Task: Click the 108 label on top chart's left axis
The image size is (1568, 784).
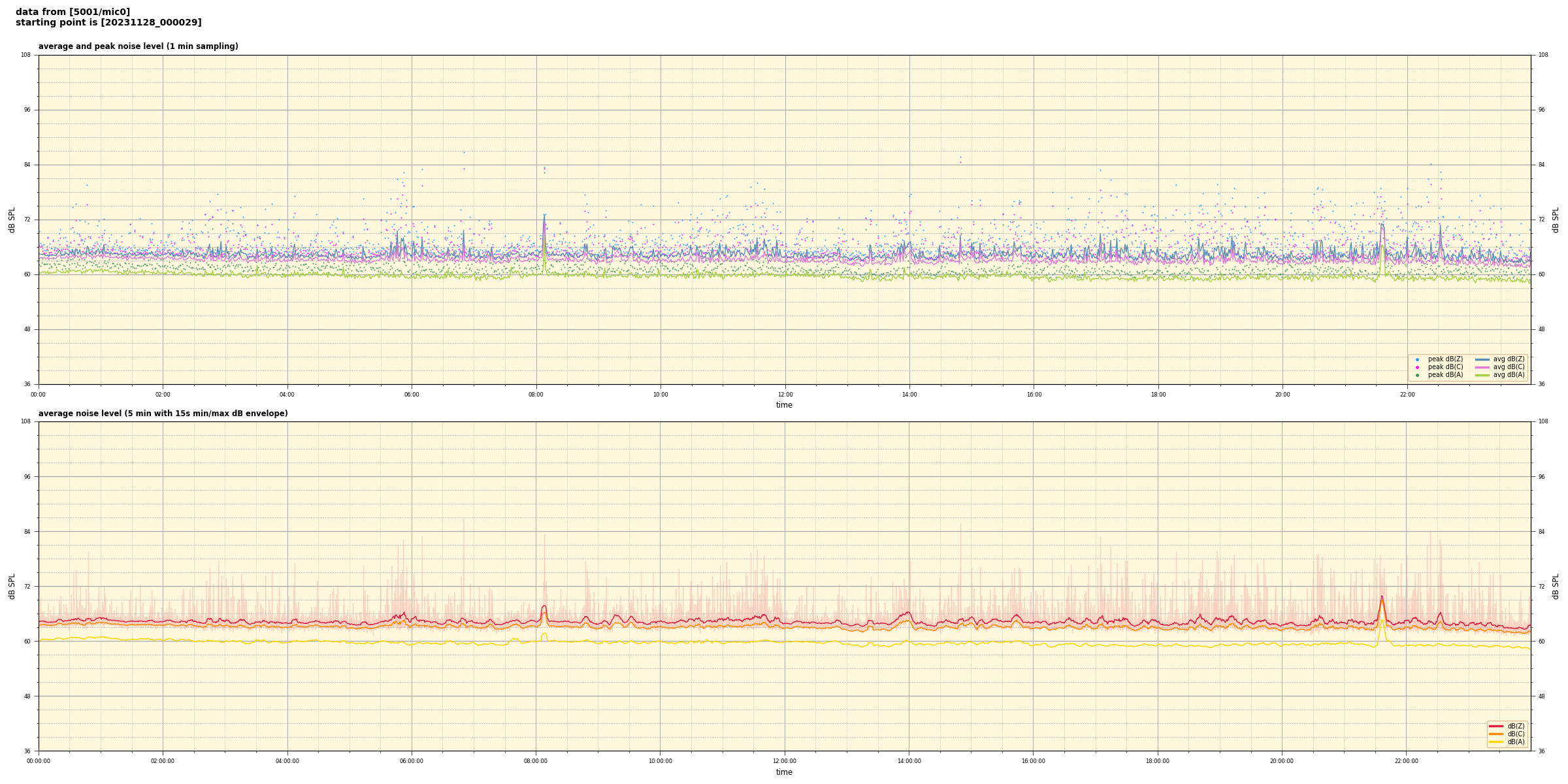Action: 26,55
